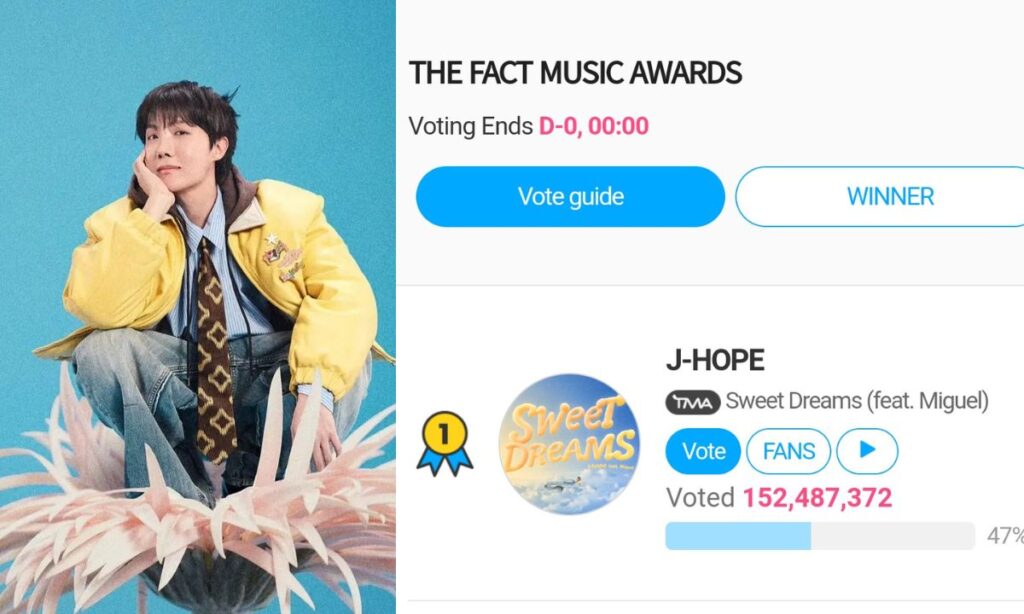Play the Sweet Dreams preview
1024x614 pixels.
(x=867, y=451)
